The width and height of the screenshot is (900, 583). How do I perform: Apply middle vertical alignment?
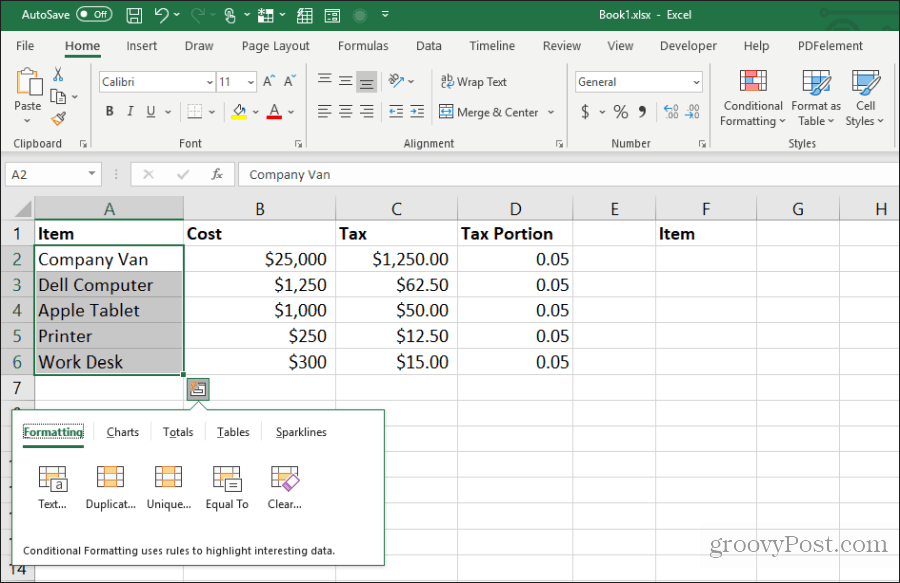pyautogui.click(x=346, y=81)
